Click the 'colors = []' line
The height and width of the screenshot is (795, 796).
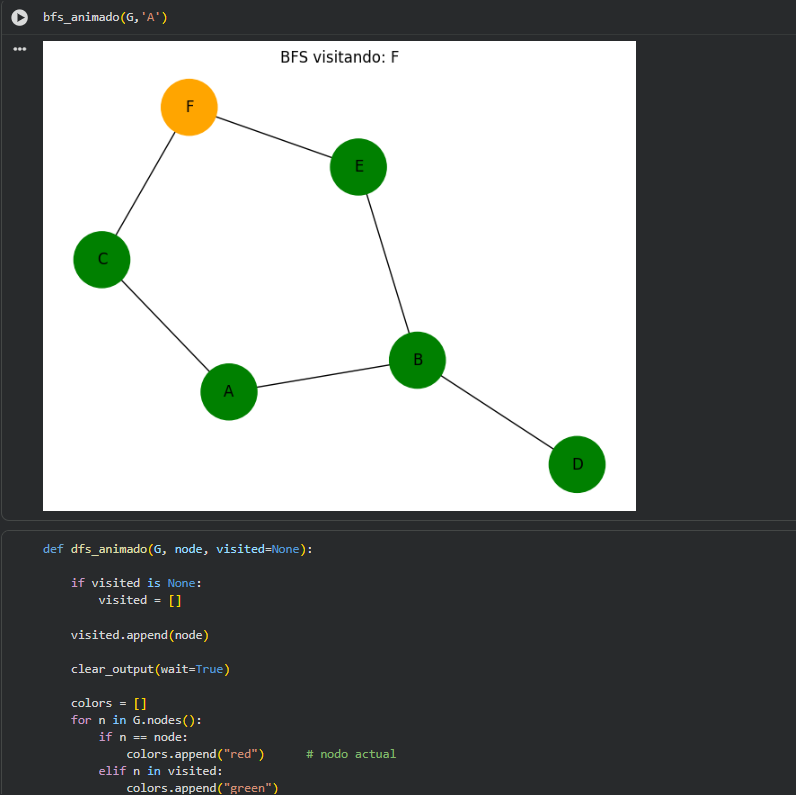coord(108,703)
